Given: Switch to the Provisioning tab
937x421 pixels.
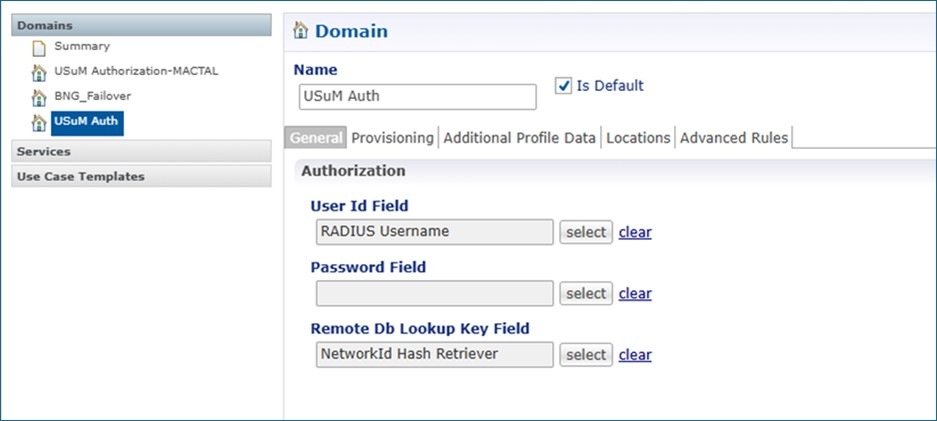Looking at the screenshot, I should point(392,138).
